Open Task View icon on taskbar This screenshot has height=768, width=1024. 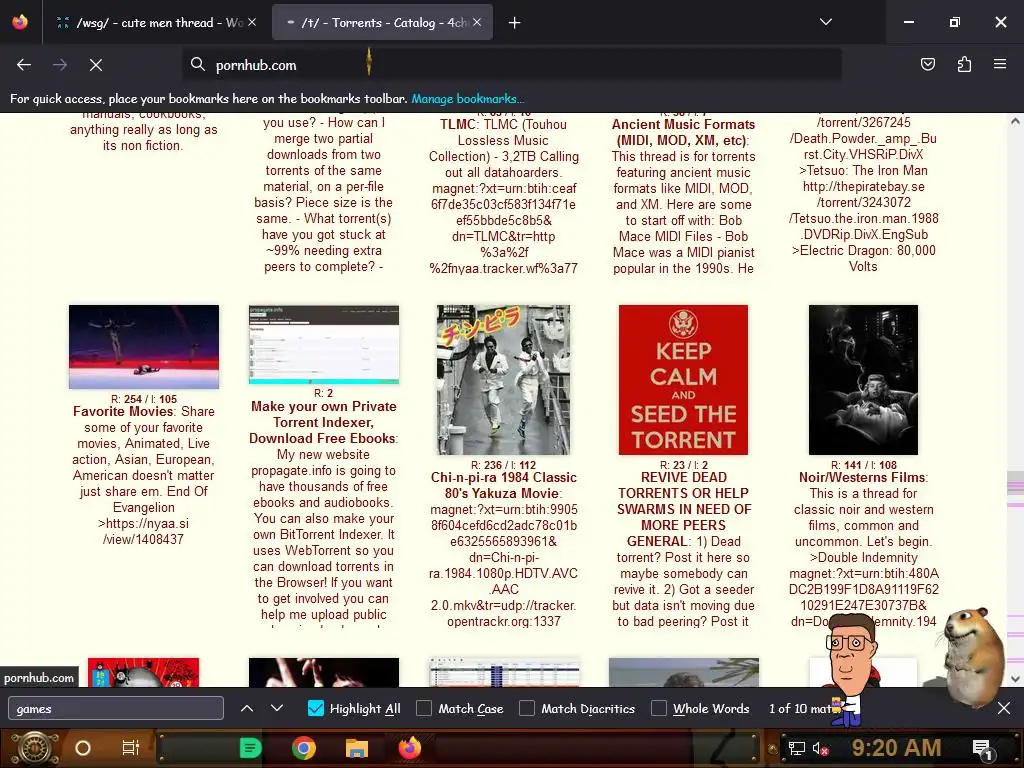[131, 748]
